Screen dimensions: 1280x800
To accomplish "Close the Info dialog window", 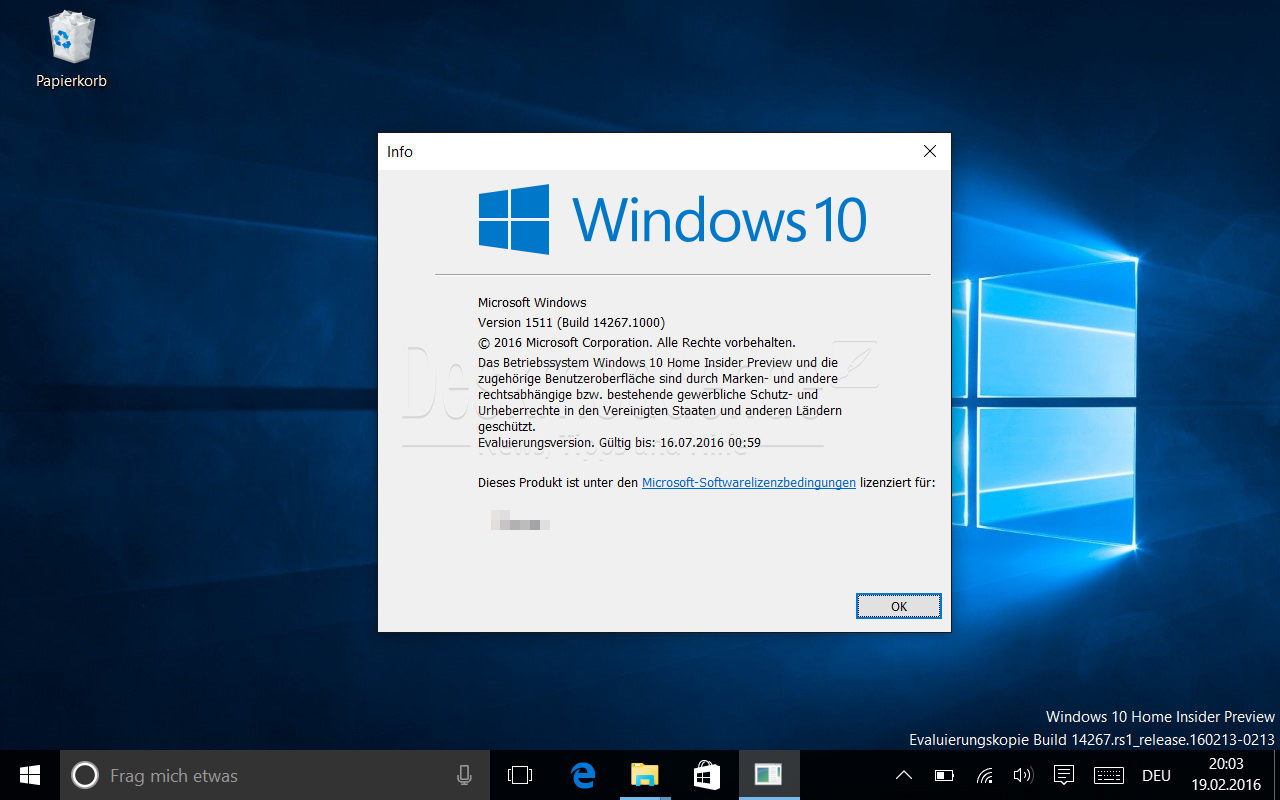I will [x=929, y=152].
